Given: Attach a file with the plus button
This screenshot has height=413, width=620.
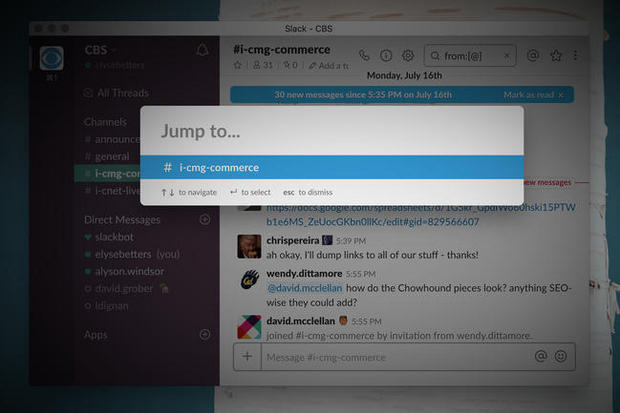Looking at the screenshot, I should coord(248,356).
